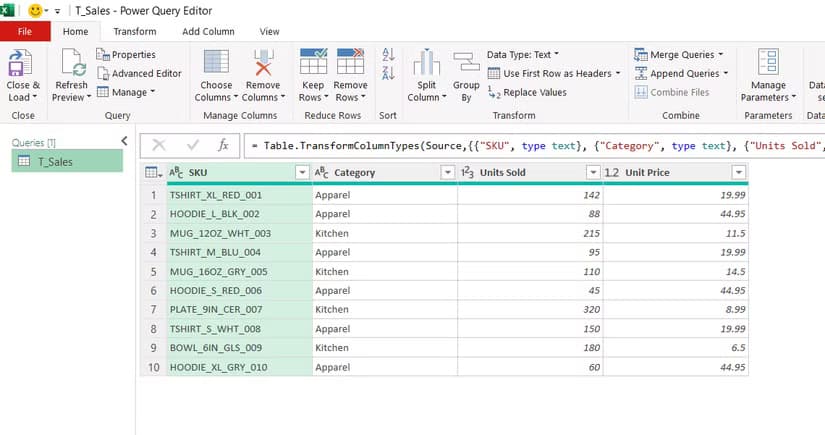Click the Remove Rows icon
This screenshot has width=825, height=435.
(350, 61)
